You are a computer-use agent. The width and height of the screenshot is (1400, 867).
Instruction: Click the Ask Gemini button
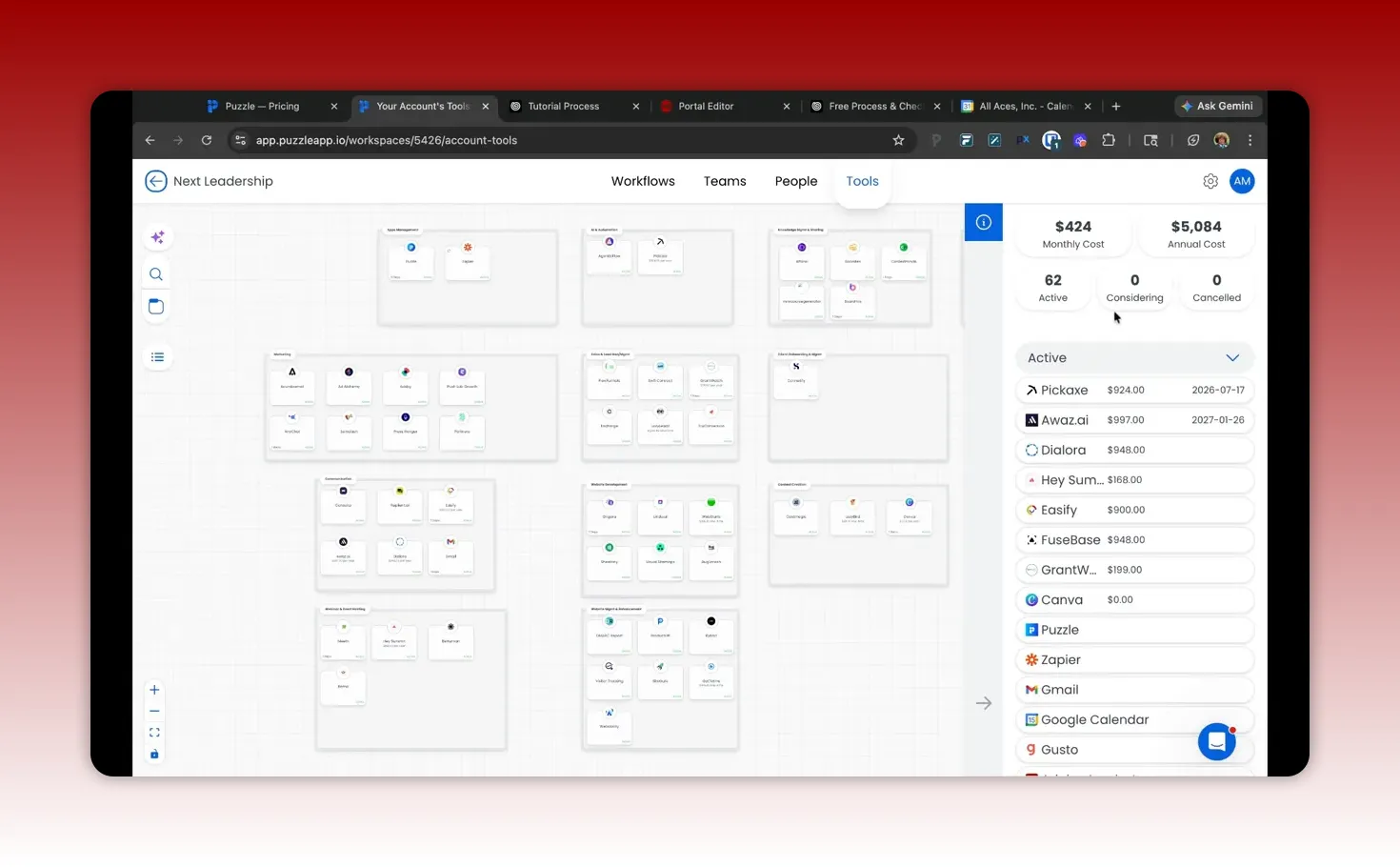[x=1217, y=106]
